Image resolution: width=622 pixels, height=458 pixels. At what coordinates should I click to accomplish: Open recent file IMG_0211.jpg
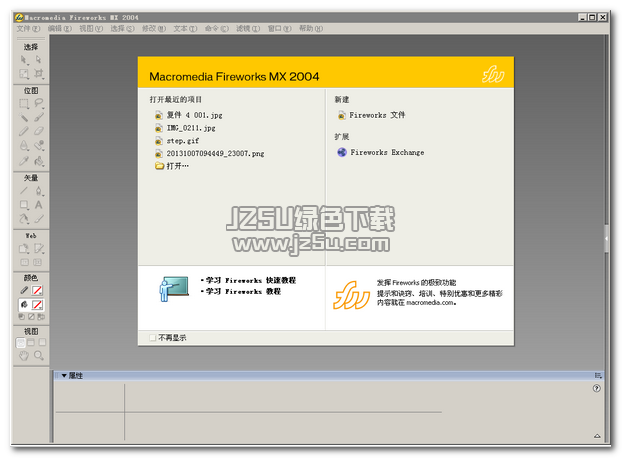point(185,128)
